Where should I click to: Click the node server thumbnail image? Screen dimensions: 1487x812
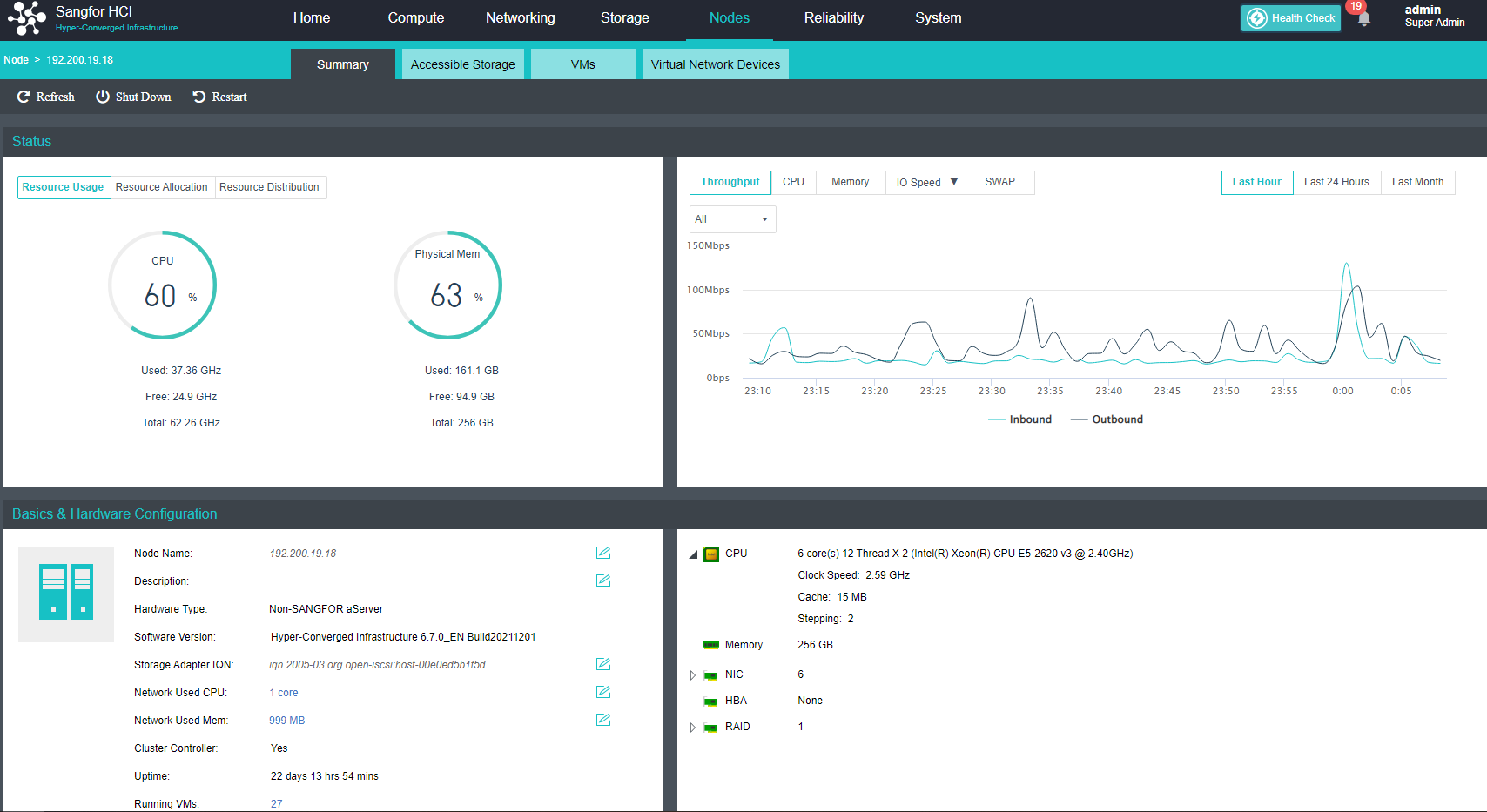point(66,594)
